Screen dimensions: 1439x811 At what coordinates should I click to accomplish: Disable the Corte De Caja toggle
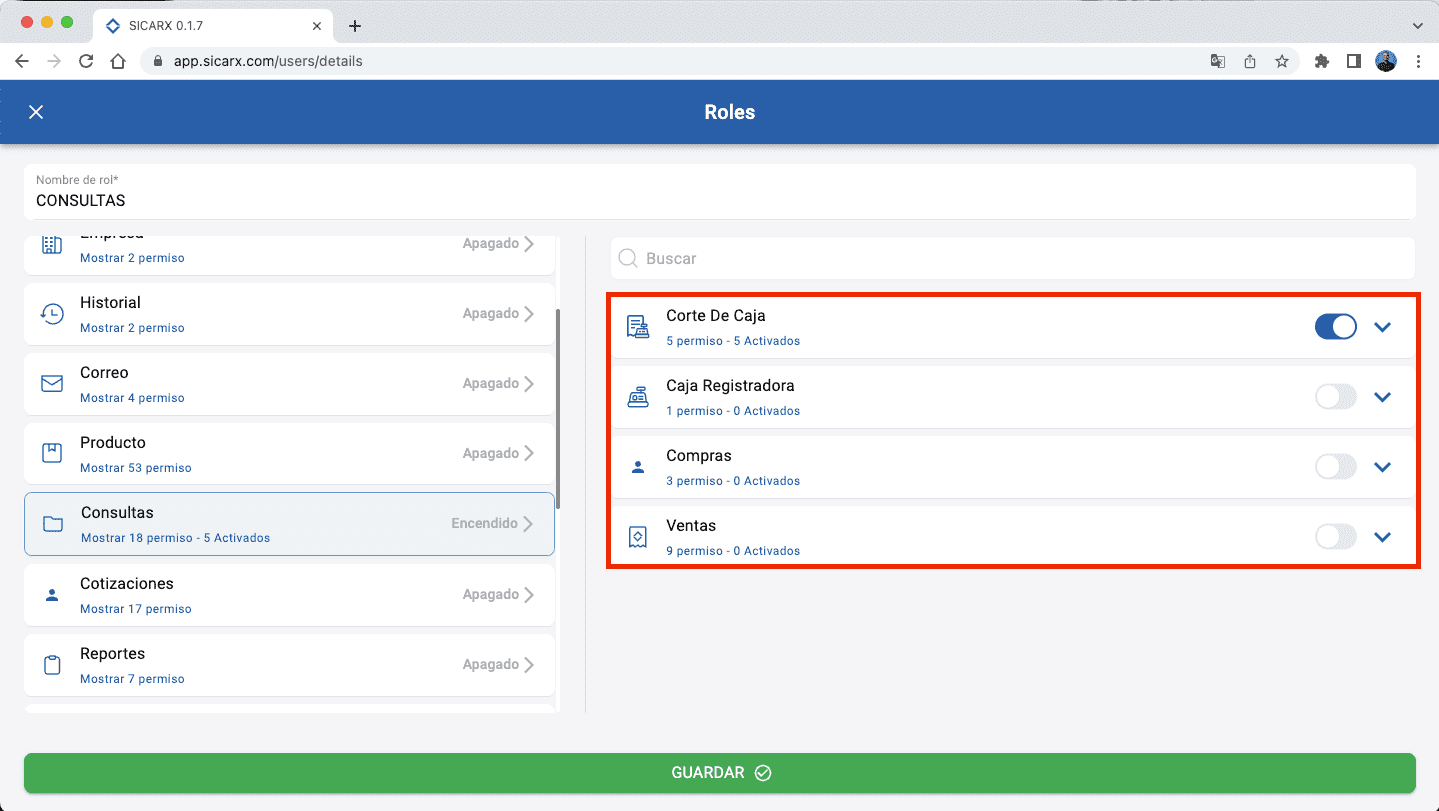coord(1335,327)
